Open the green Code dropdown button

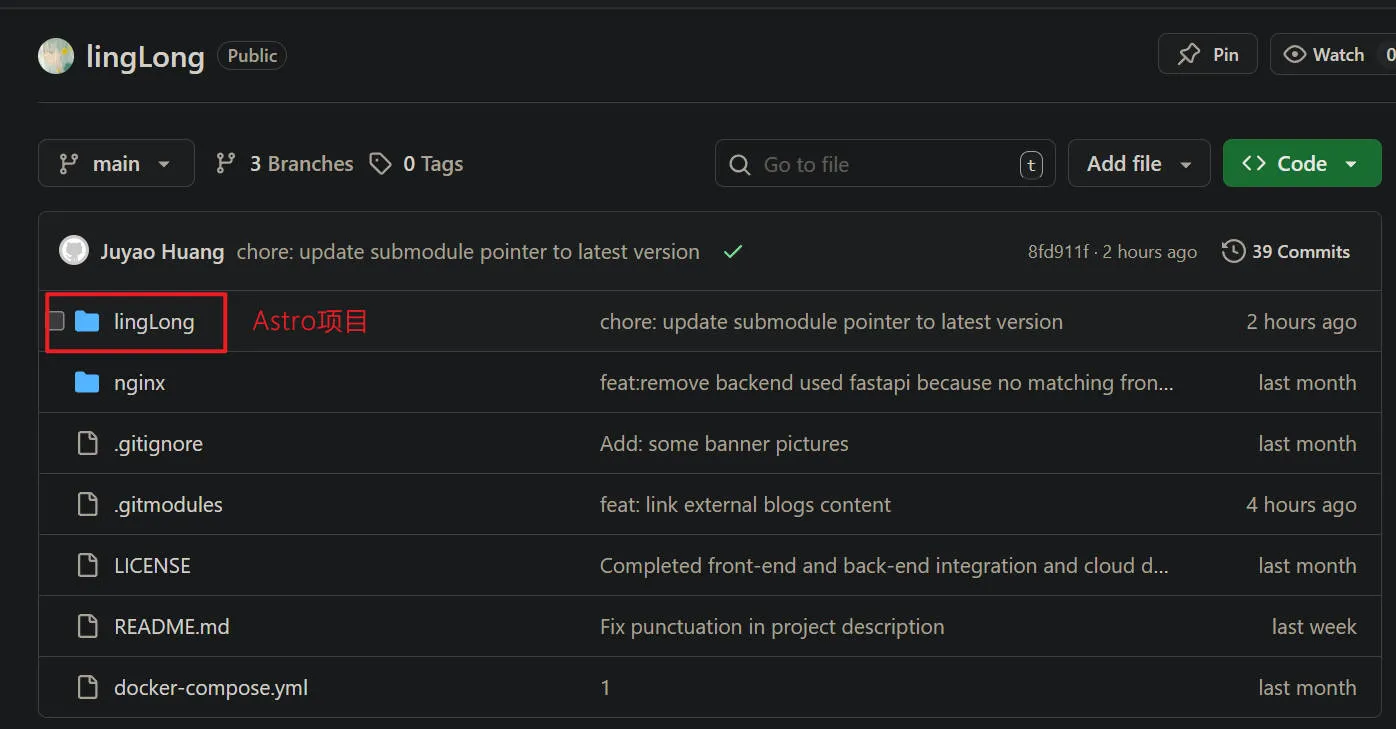click(x=1301, y=164)
